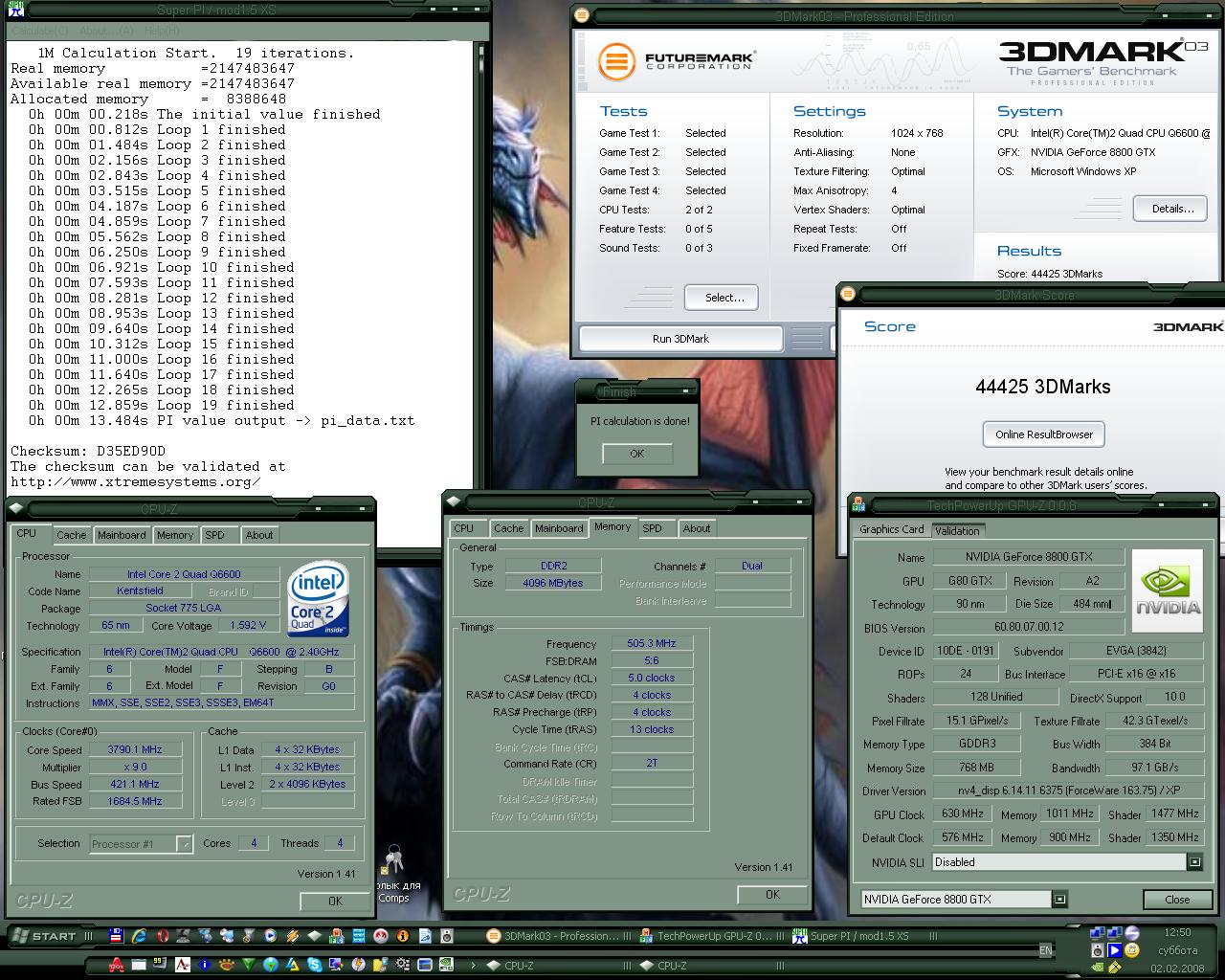Confirm PI calculation done dialog with OK
This screenshot has height=980, width=1225.
[x=636, y=454]
